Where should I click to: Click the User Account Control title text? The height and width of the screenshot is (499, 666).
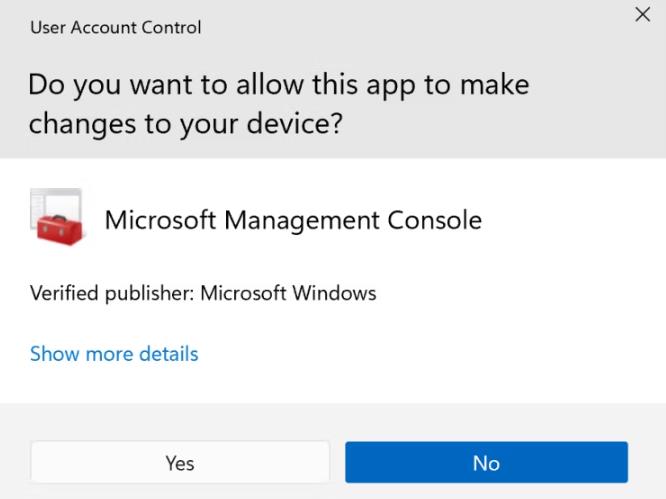(x=116, y=28)
